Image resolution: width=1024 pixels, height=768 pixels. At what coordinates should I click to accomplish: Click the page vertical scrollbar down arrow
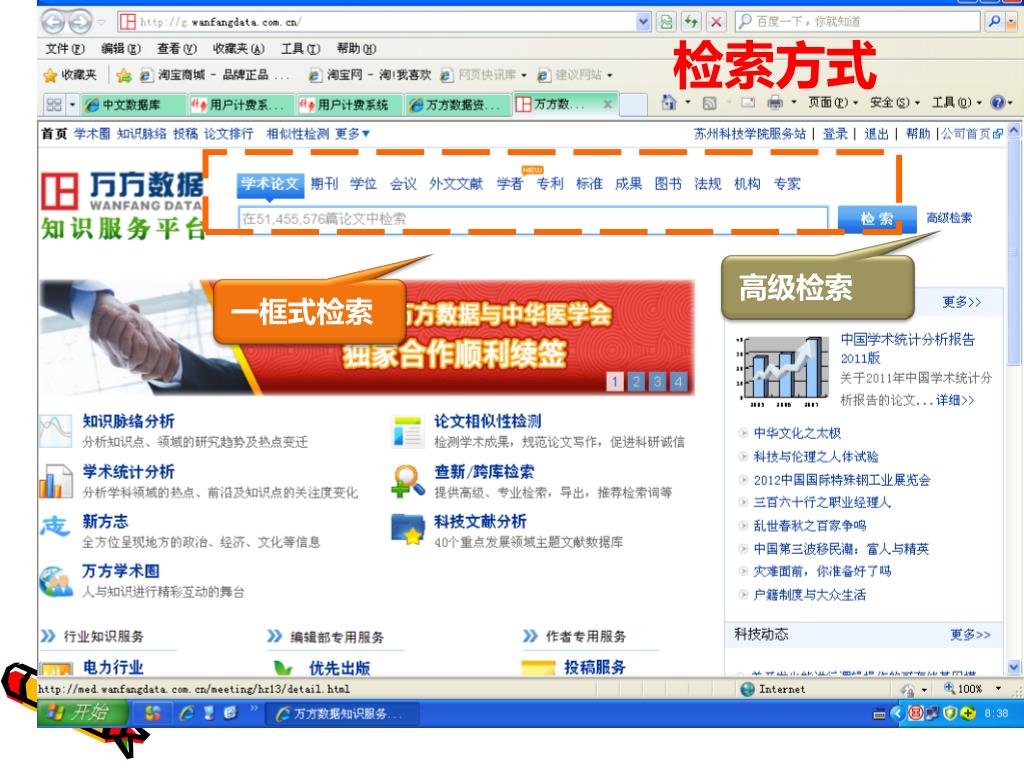[x=1014, y=667]
